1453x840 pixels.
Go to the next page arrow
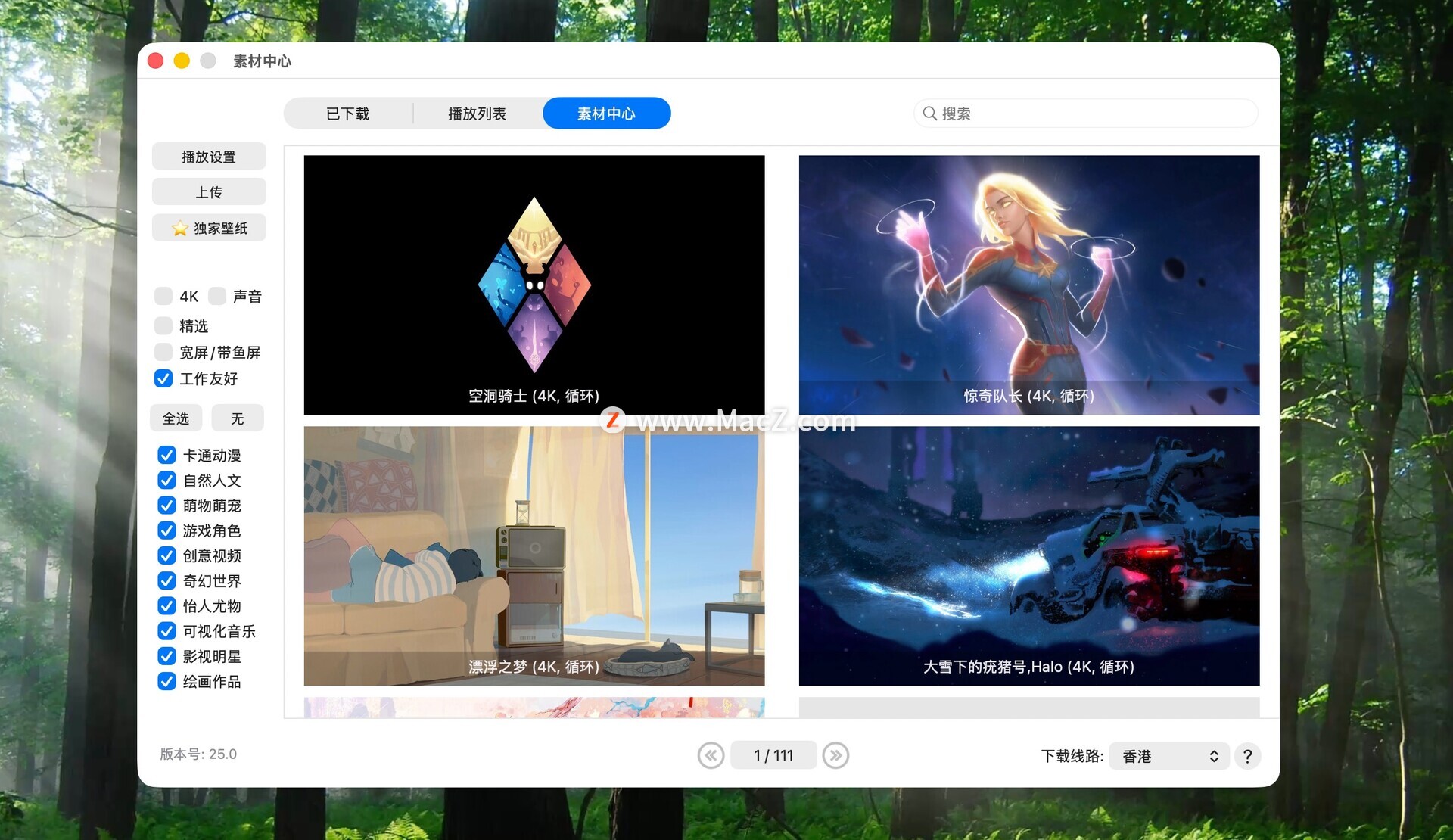(x=835, y=755)
